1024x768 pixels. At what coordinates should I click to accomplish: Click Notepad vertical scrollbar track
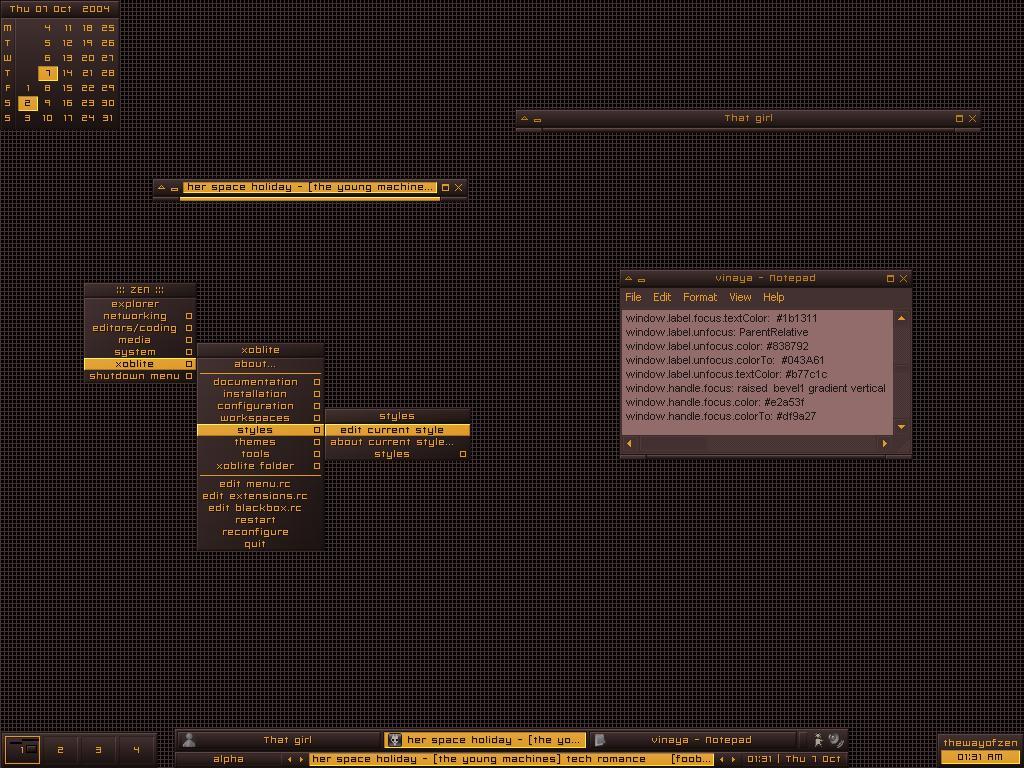[901, 372]
